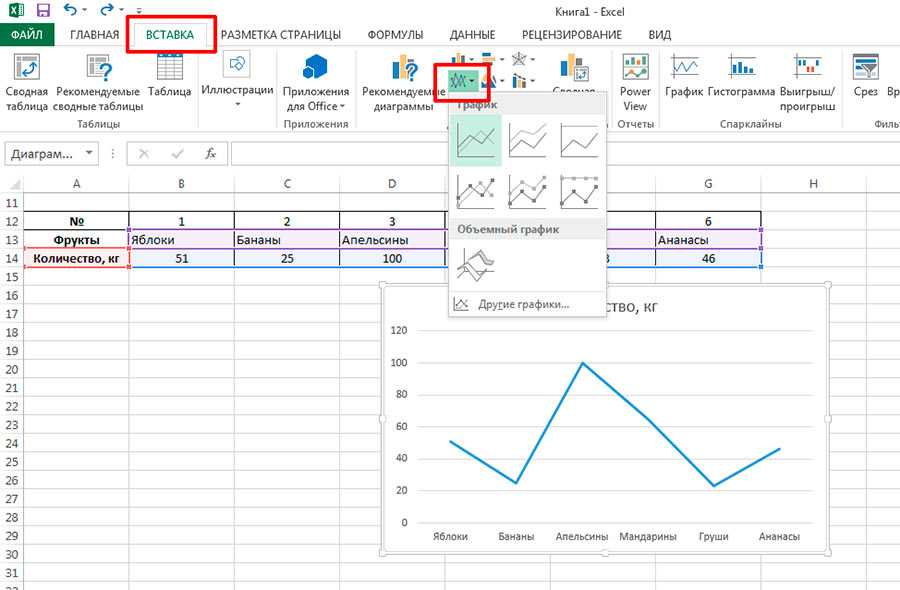Select cell with text Ананасы
This screenshot has width=900, height=590.
[x=708, y=240]
